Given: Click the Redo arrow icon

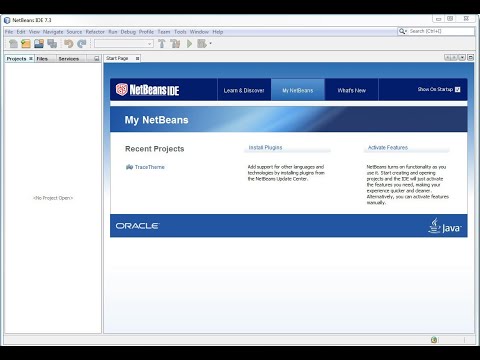Looking at the screenshot, I should tap(82, 43).
